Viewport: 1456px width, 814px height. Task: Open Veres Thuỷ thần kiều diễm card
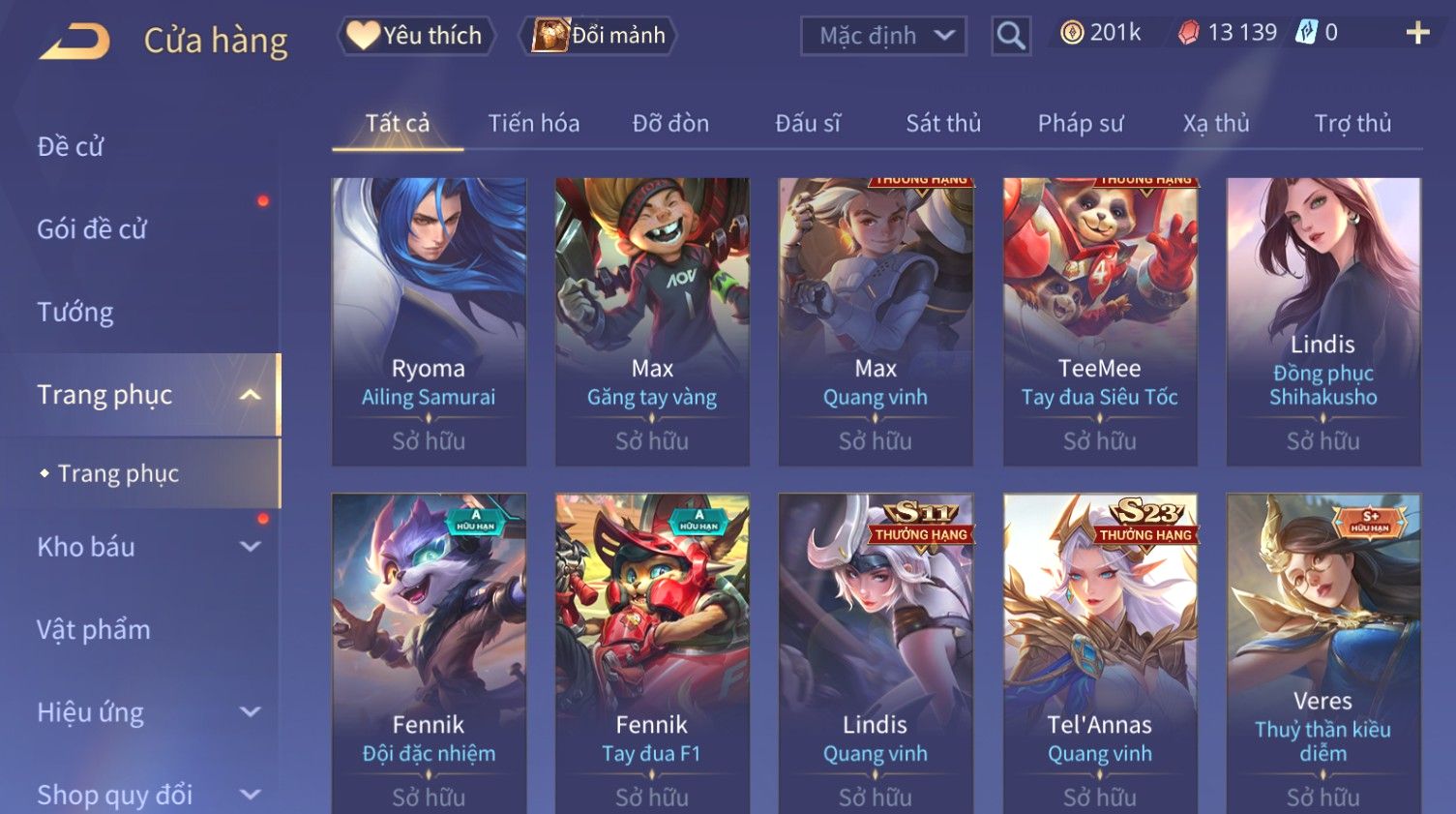tap(1323, 653)
